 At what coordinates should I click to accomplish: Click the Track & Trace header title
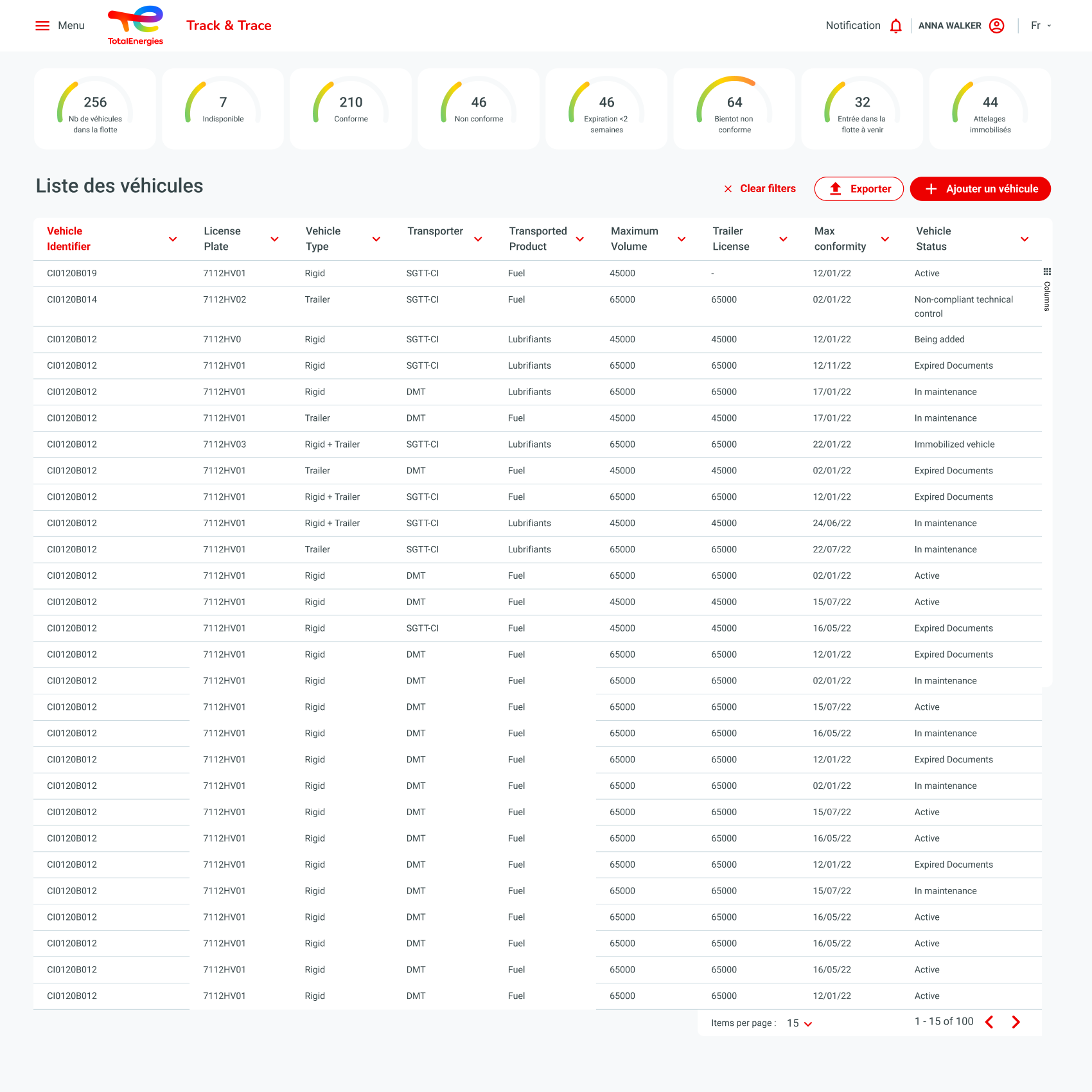(x=229, y=25)
